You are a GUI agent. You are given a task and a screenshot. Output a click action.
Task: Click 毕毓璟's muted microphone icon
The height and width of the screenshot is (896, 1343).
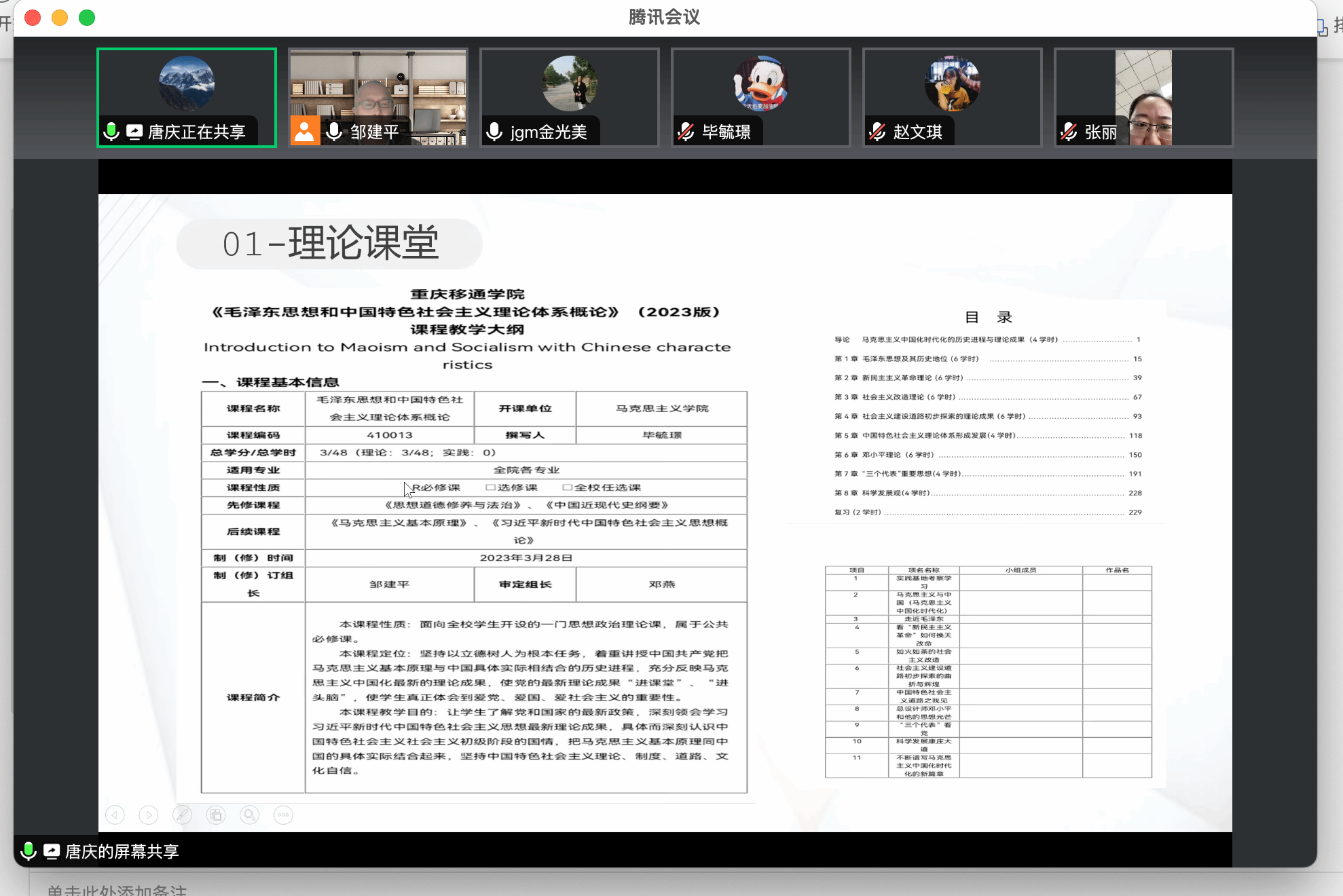686,132
